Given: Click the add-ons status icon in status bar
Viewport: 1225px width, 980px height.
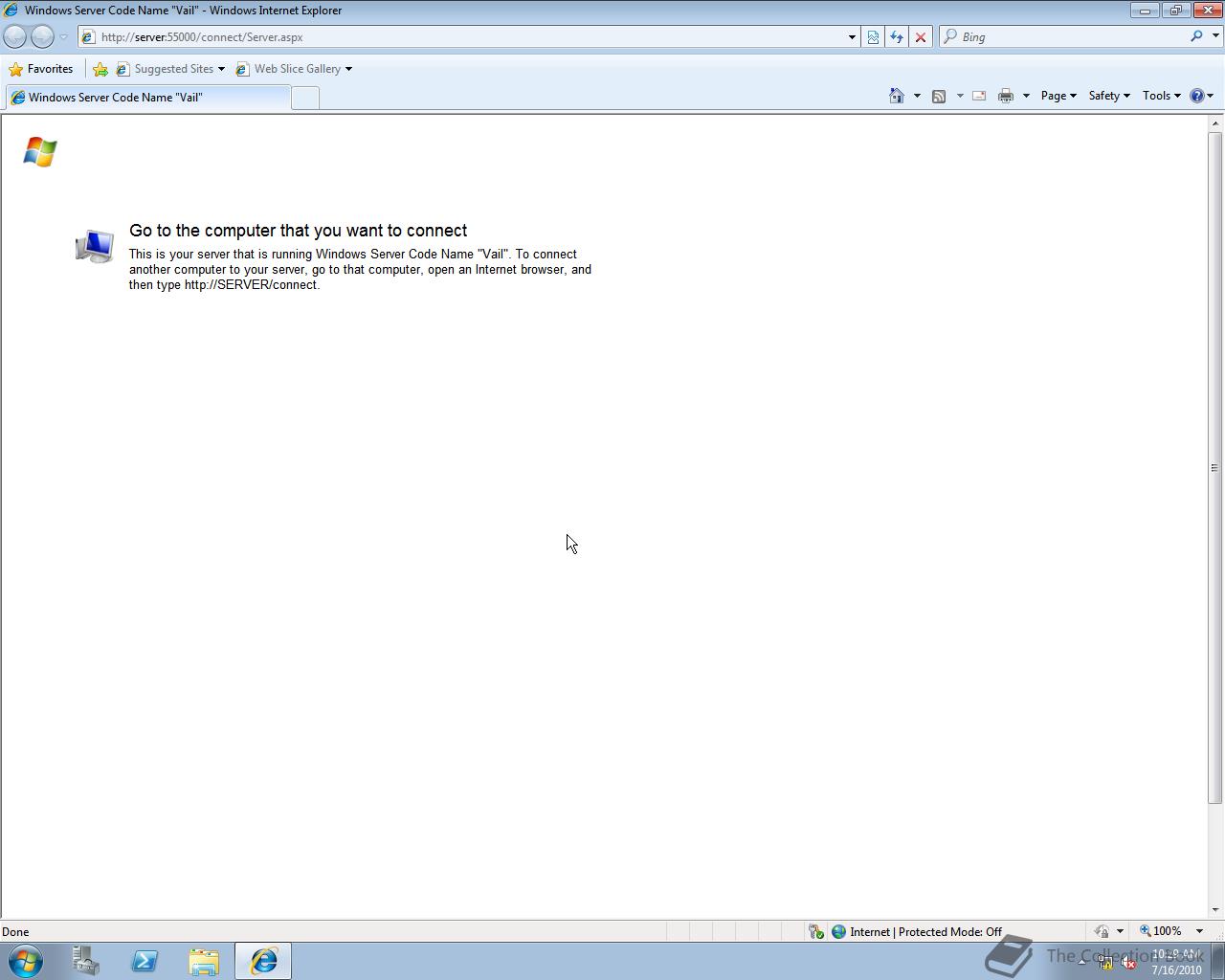Looking at the screenshot, I should point(815,931).
